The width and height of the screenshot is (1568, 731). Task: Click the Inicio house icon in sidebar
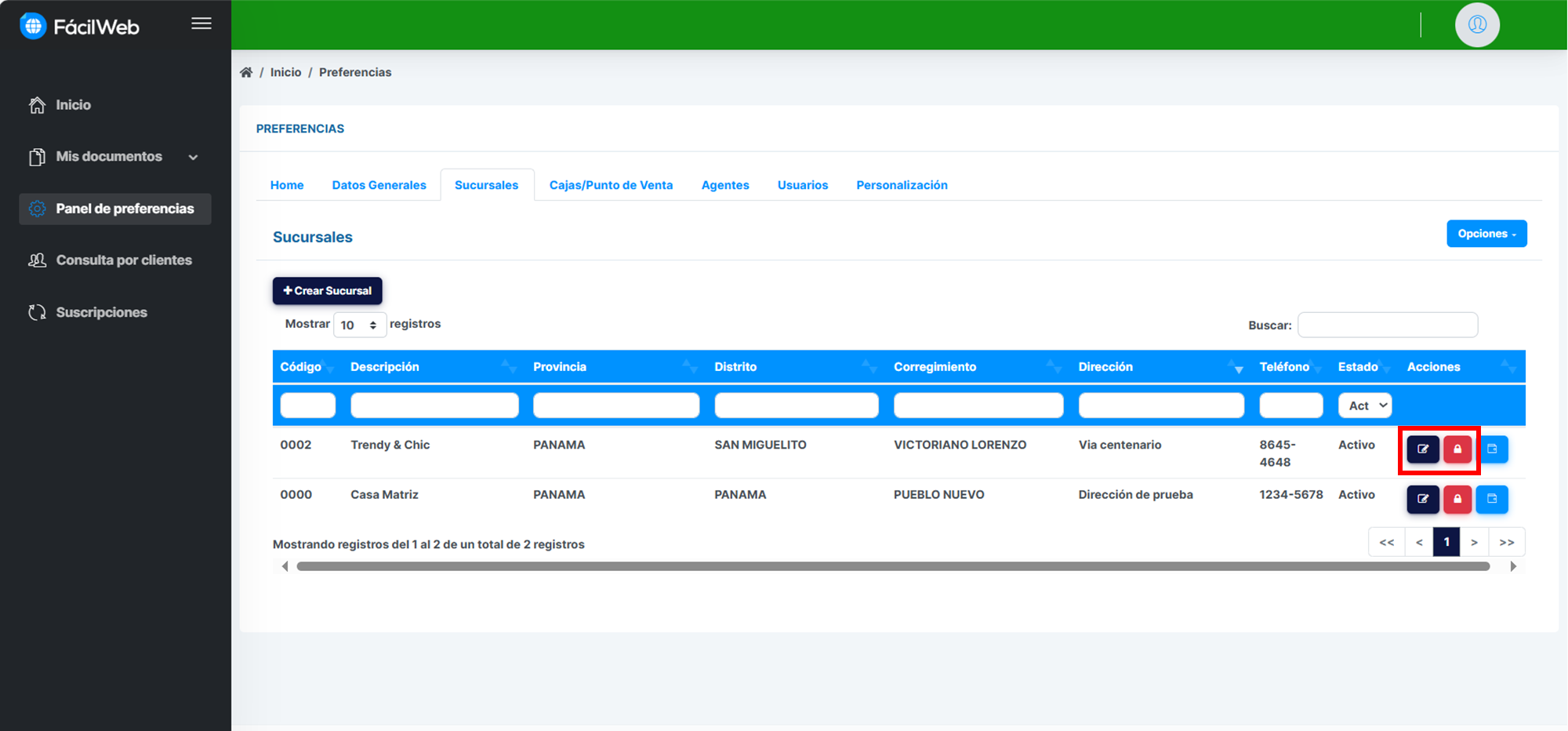(37, 105)
